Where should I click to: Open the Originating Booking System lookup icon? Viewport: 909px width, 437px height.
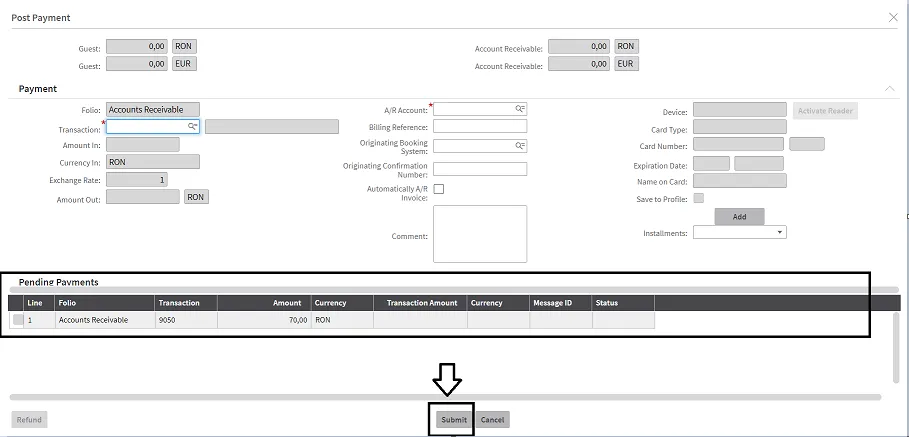[x=520, y=145]
